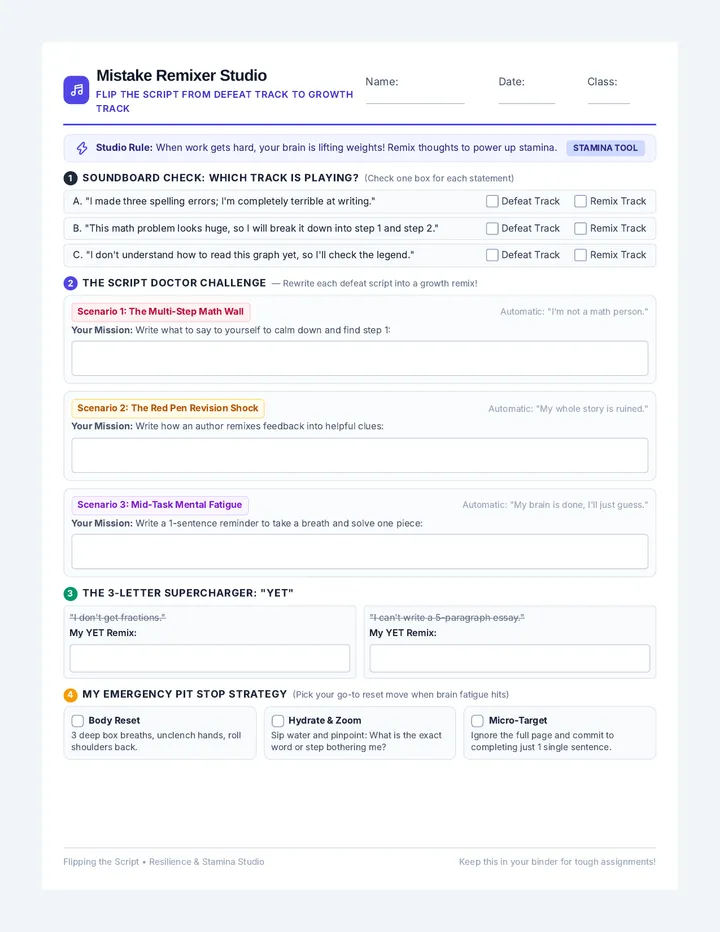
Task: Select the Body Reset strategy checkbox
Action: coord(77,720)
